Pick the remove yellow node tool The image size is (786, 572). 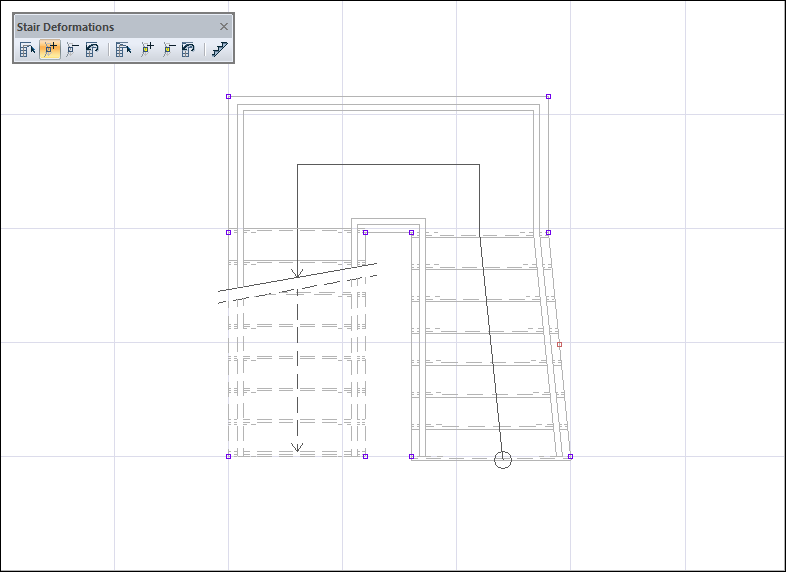coord(168,49)
